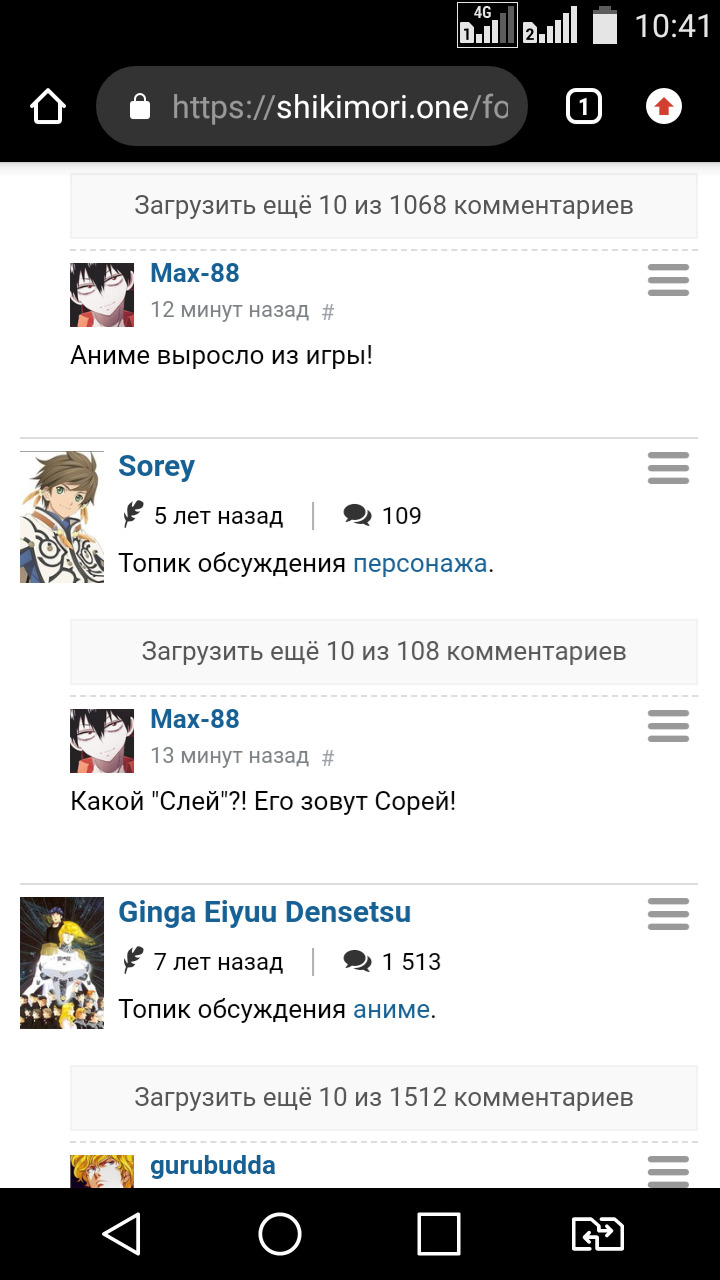Screen dimensions: 720x1280
Task: Open the Ginga Eiyuu Densetsu poster thumbnail
Action: 62,963
